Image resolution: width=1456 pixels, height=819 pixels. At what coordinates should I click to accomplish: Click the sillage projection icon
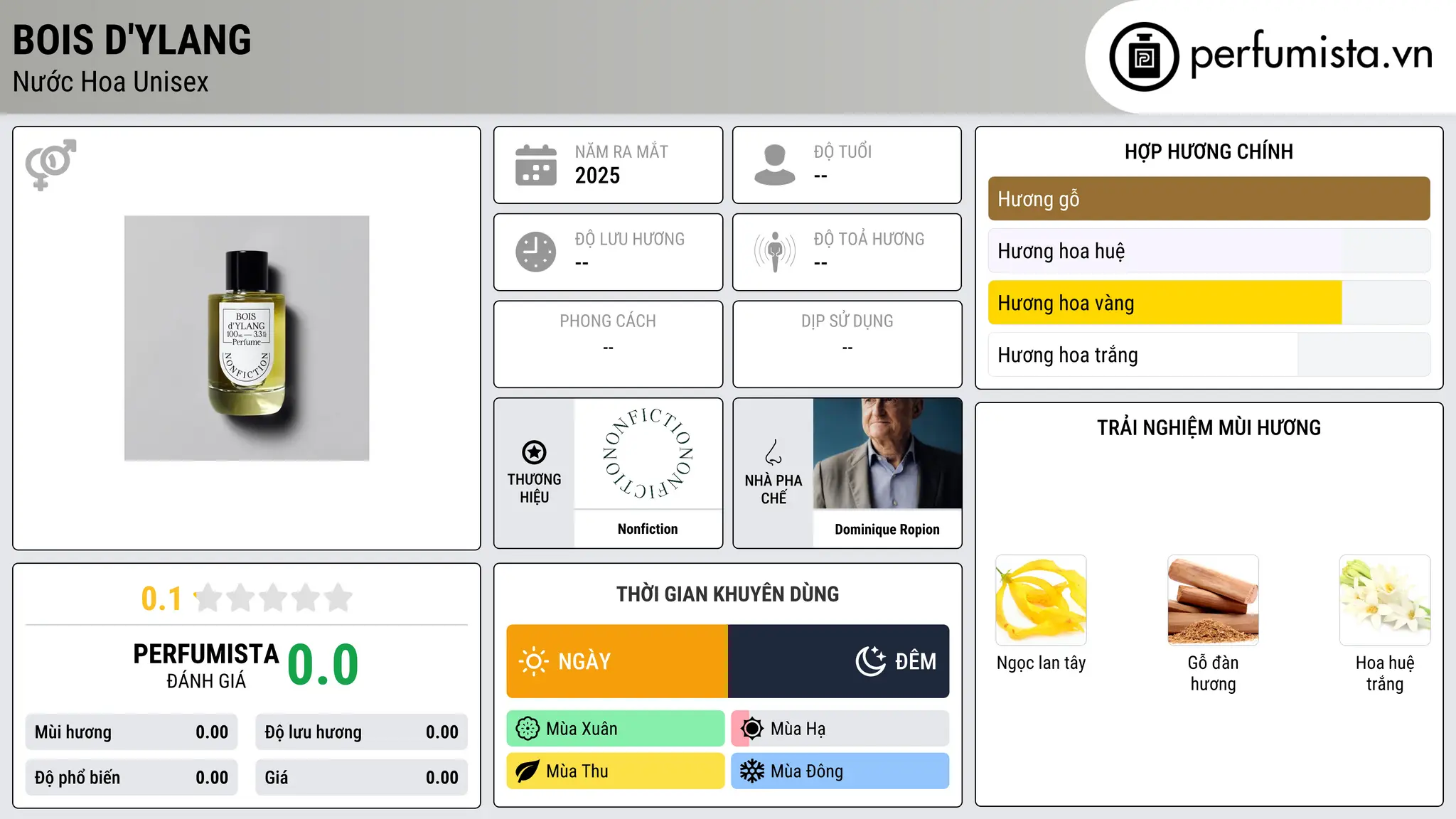(775, 252)
